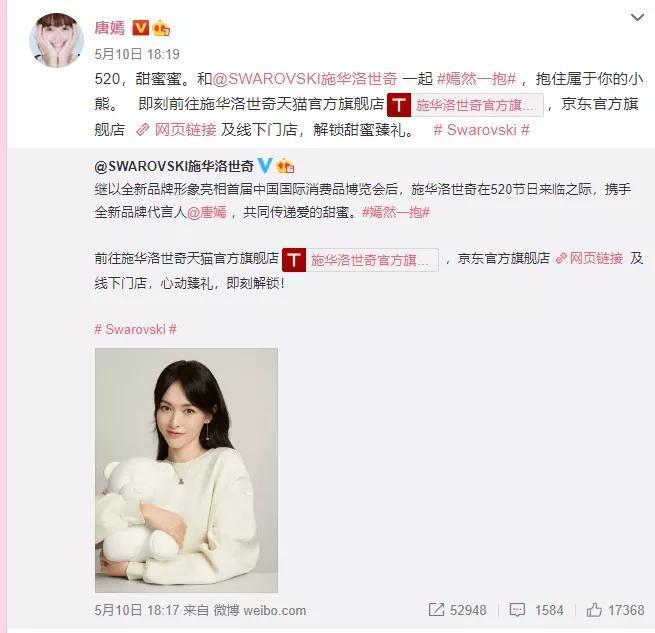655x633 pixels.
Task: Like the post with the thumbs-up icon showing 17368
Action: pos(615,610)
